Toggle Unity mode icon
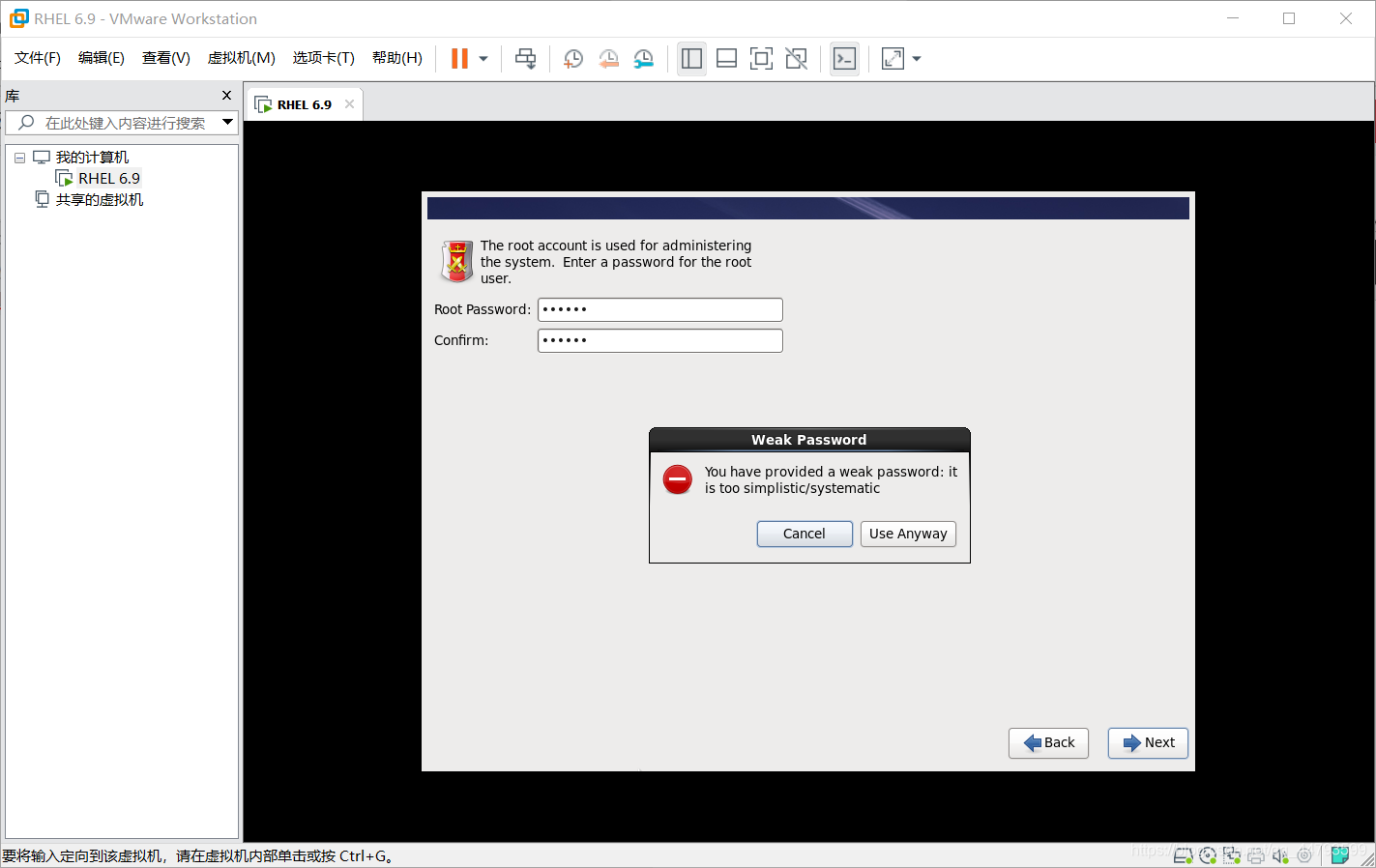 coord(796,59)
